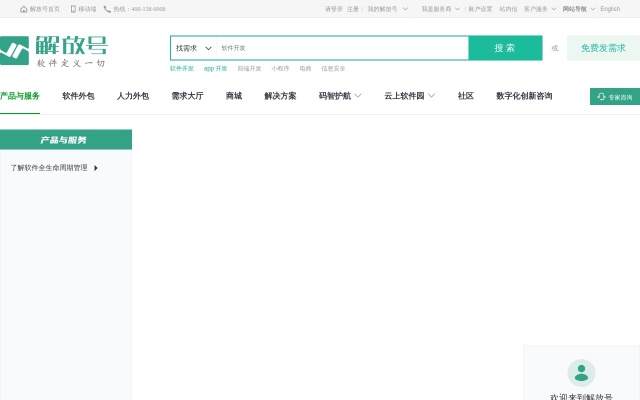Screen dimensions: 640x400
Task: Click the app 开发 hot keyword link
Action: [x=215, y=69]
